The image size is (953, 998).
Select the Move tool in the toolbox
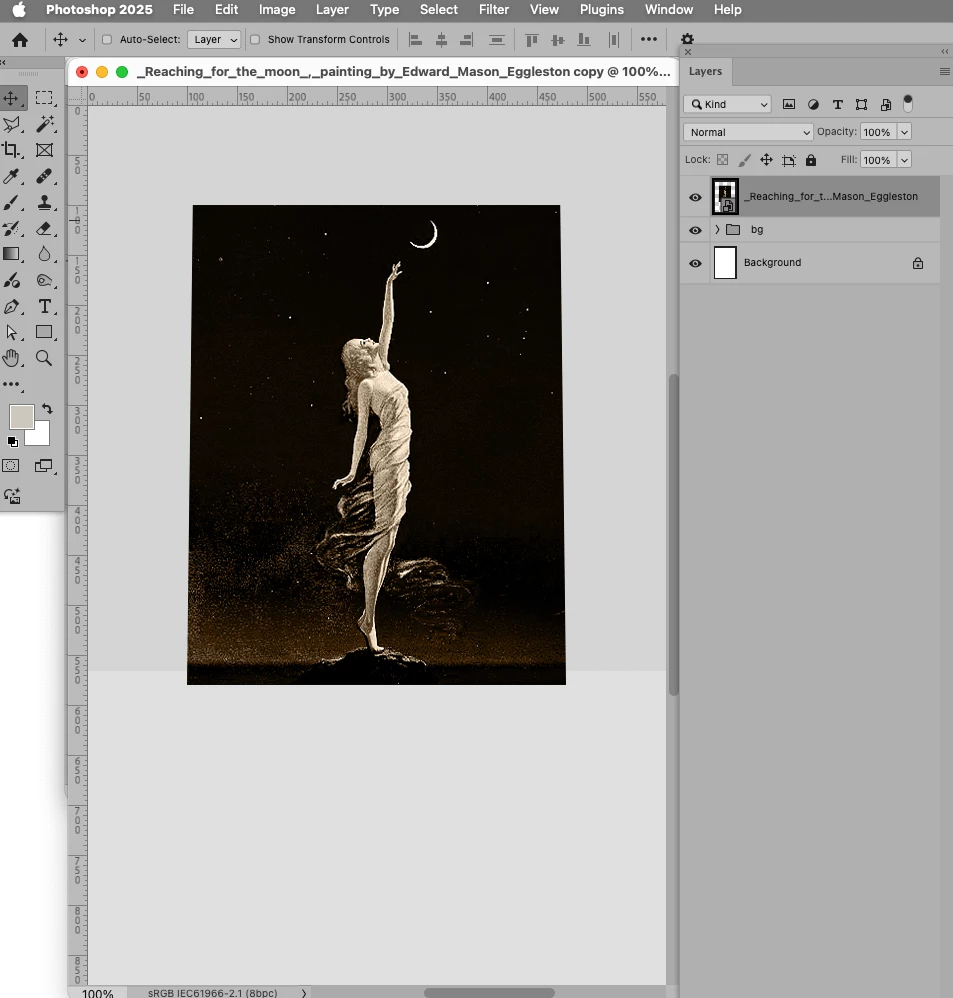pyautogui.click(x=11, y=98)
